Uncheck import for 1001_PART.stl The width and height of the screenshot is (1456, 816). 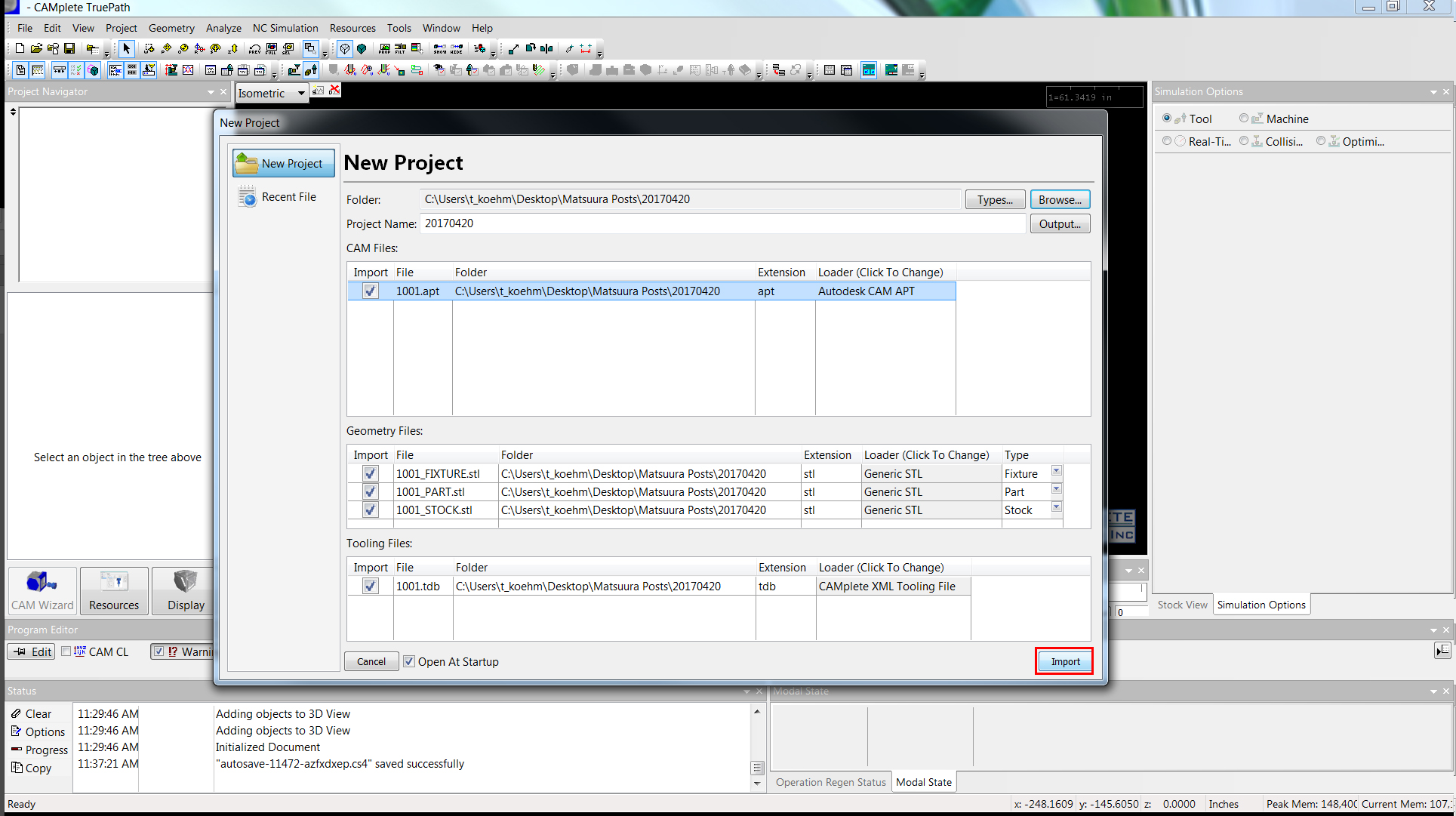(370, 491)
